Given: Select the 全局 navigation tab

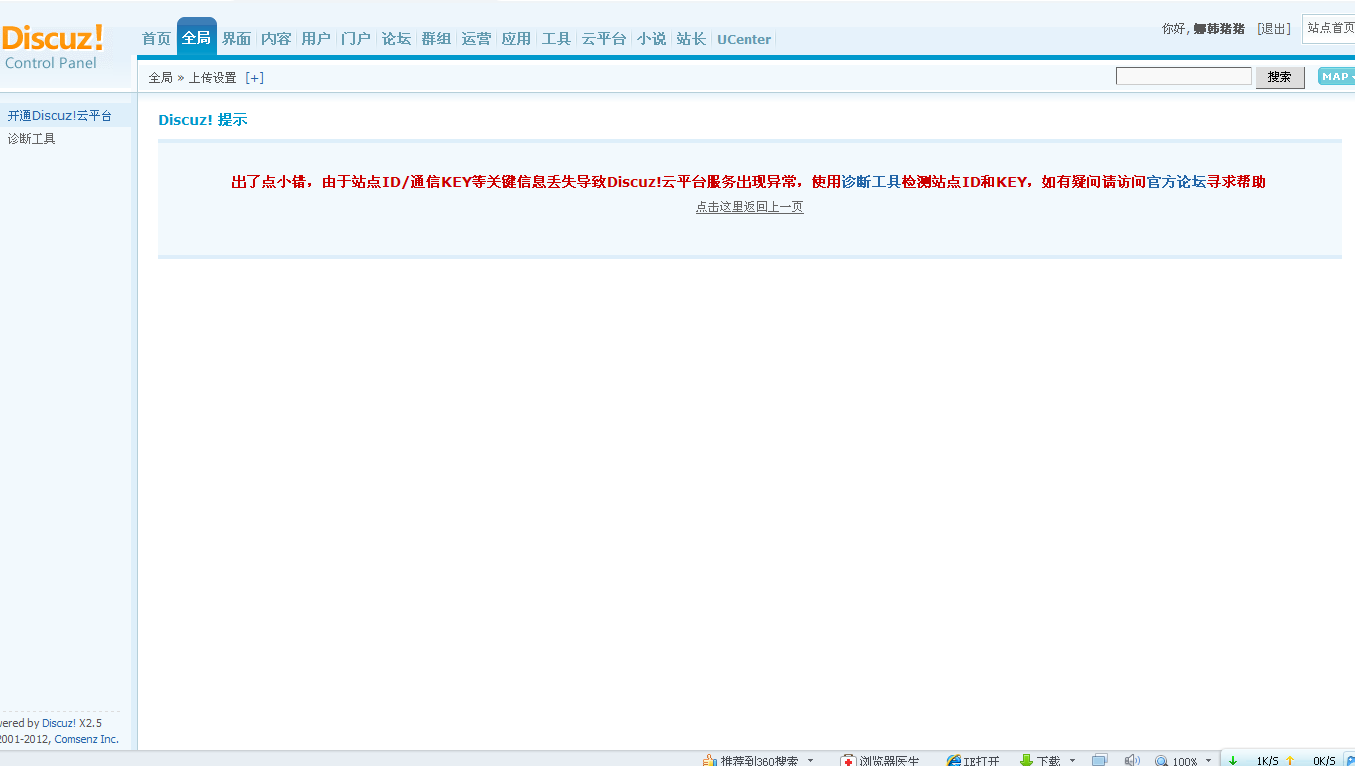Looking at the screenshot, I should point(197,38).
